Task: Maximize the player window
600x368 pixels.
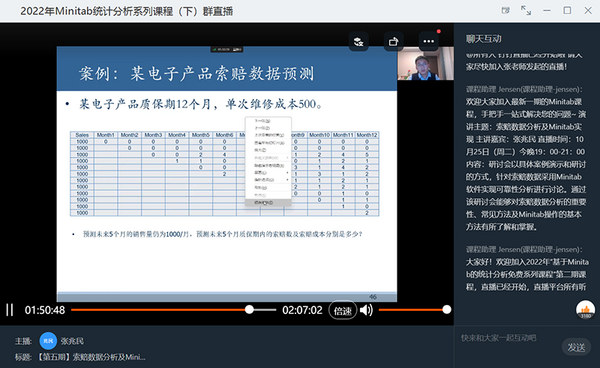Action: (567, 11)
